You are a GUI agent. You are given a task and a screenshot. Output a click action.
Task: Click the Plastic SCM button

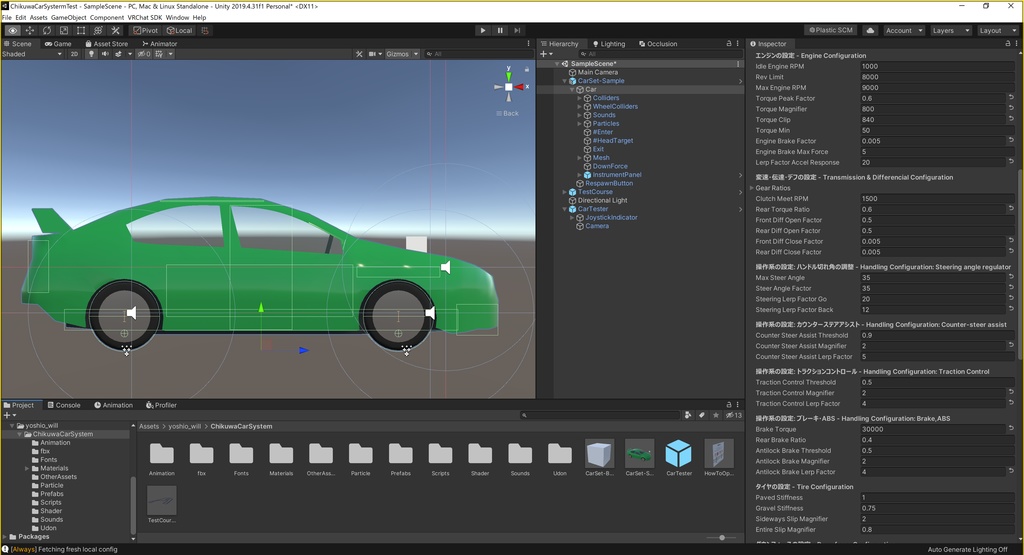point(831,30)
